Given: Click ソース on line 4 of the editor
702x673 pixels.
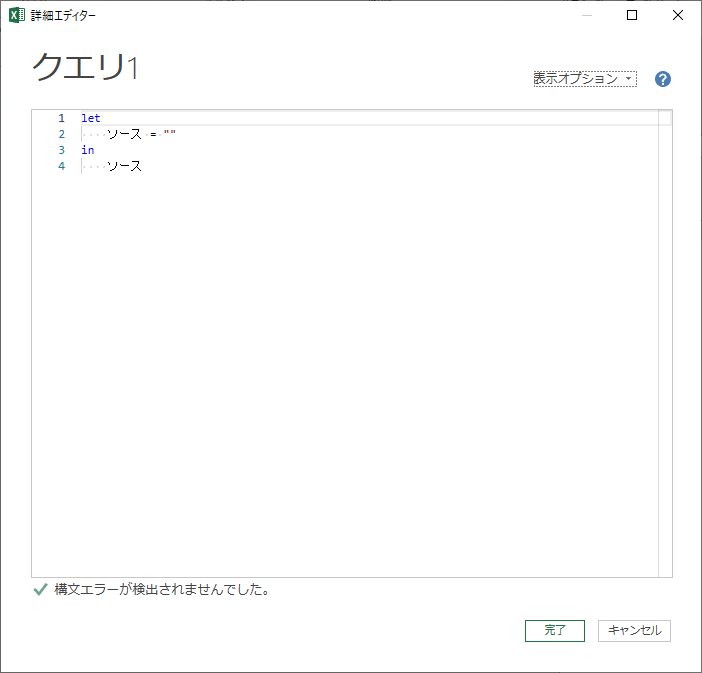Looking at the screenshot, I should pyautogui.click(x=124, y=166).
